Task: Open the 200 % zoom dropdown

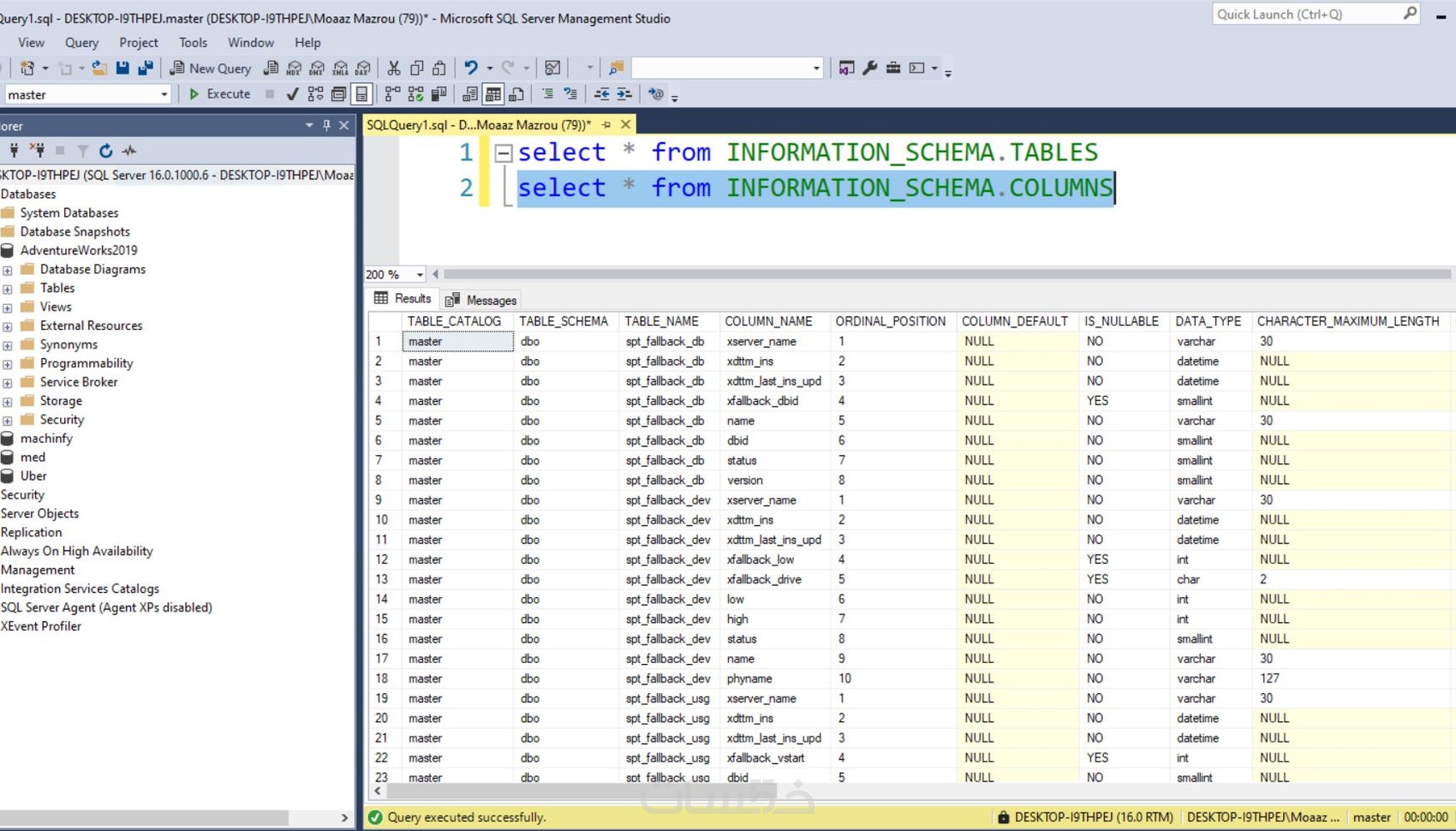Action: tap(419, 275)
